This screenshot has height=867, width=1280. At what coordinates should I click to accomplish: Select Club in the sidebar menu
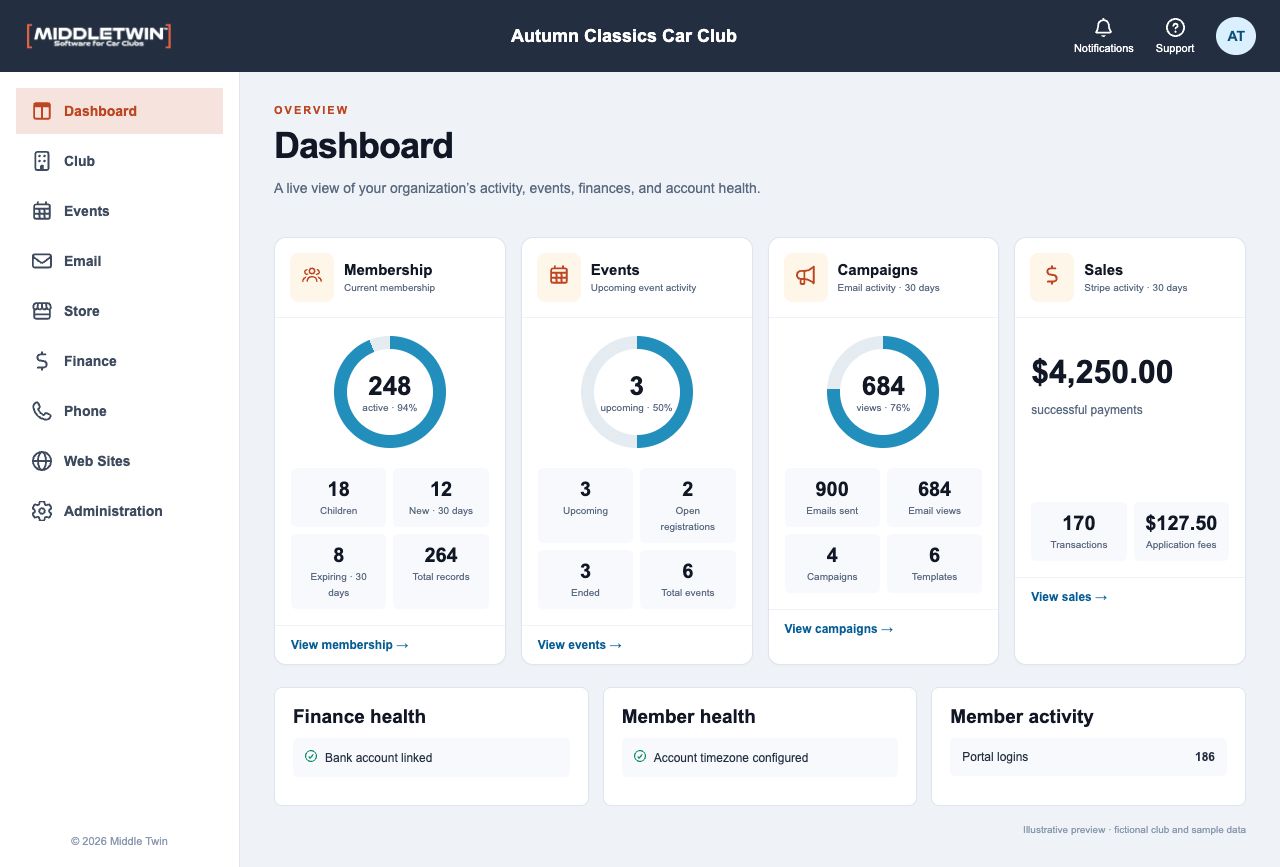[x=119, y=161]
